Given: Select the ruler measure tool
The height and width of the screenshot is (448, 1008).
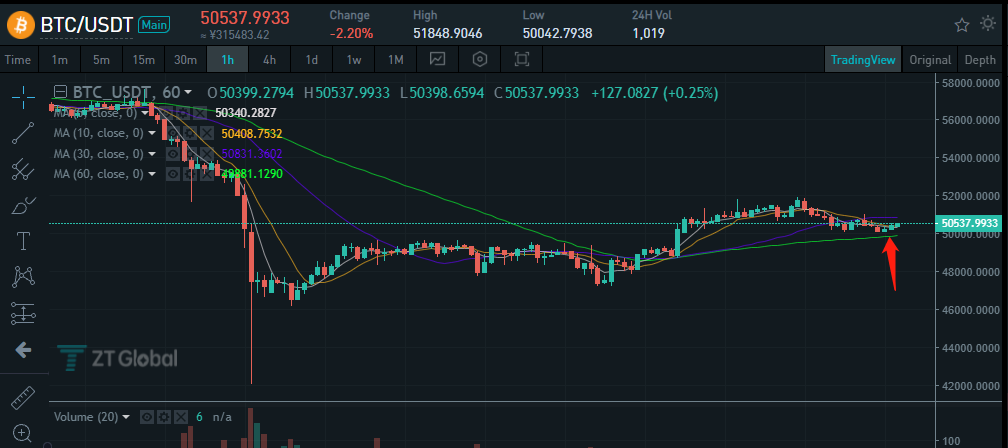Looking at the screenshot, I should click(x=24, y=398).
